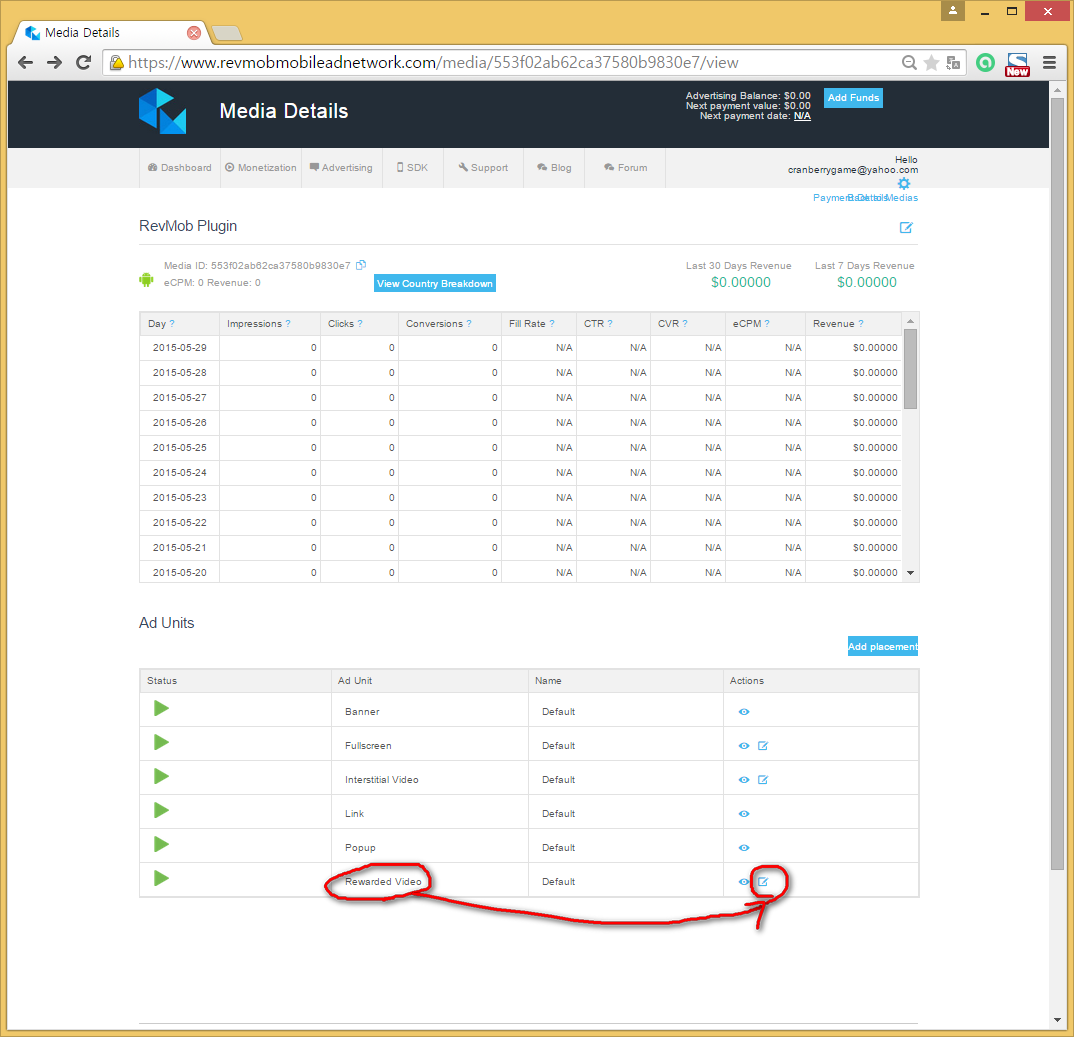This screenshot has width=1074, height=1037.
Task: Open the extension icon labeled New
Action: click(x=1017, y=64)
